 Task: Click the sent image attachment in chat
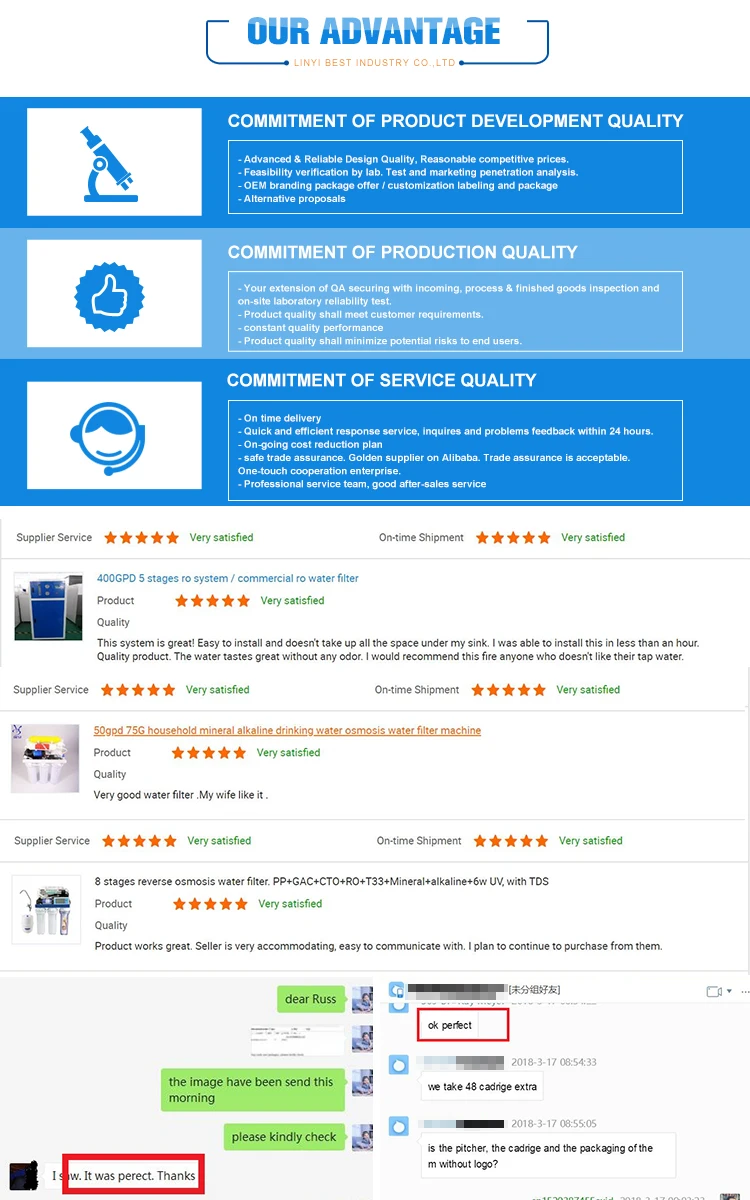click(x=297, y=1040)
